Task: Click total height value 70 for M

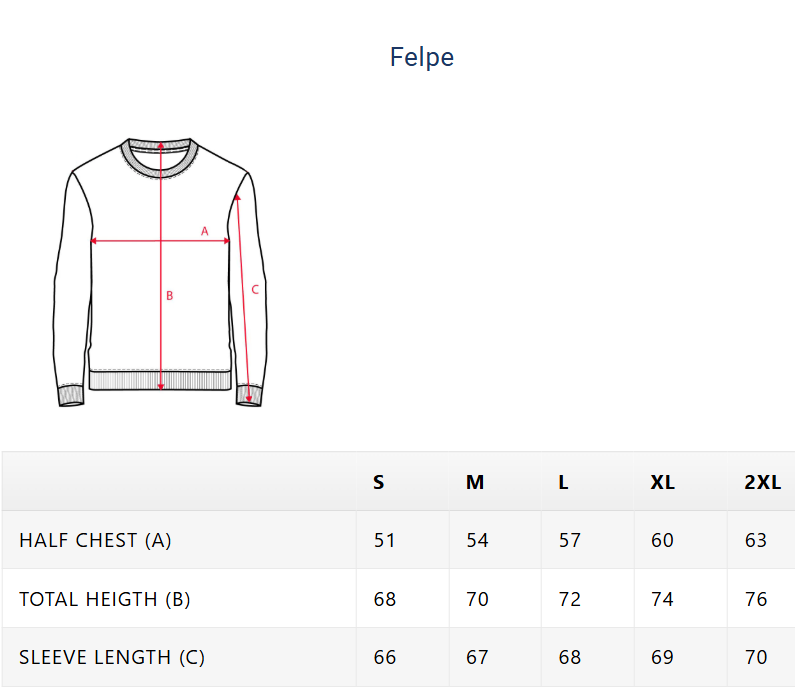Action: tap(478, 599)
